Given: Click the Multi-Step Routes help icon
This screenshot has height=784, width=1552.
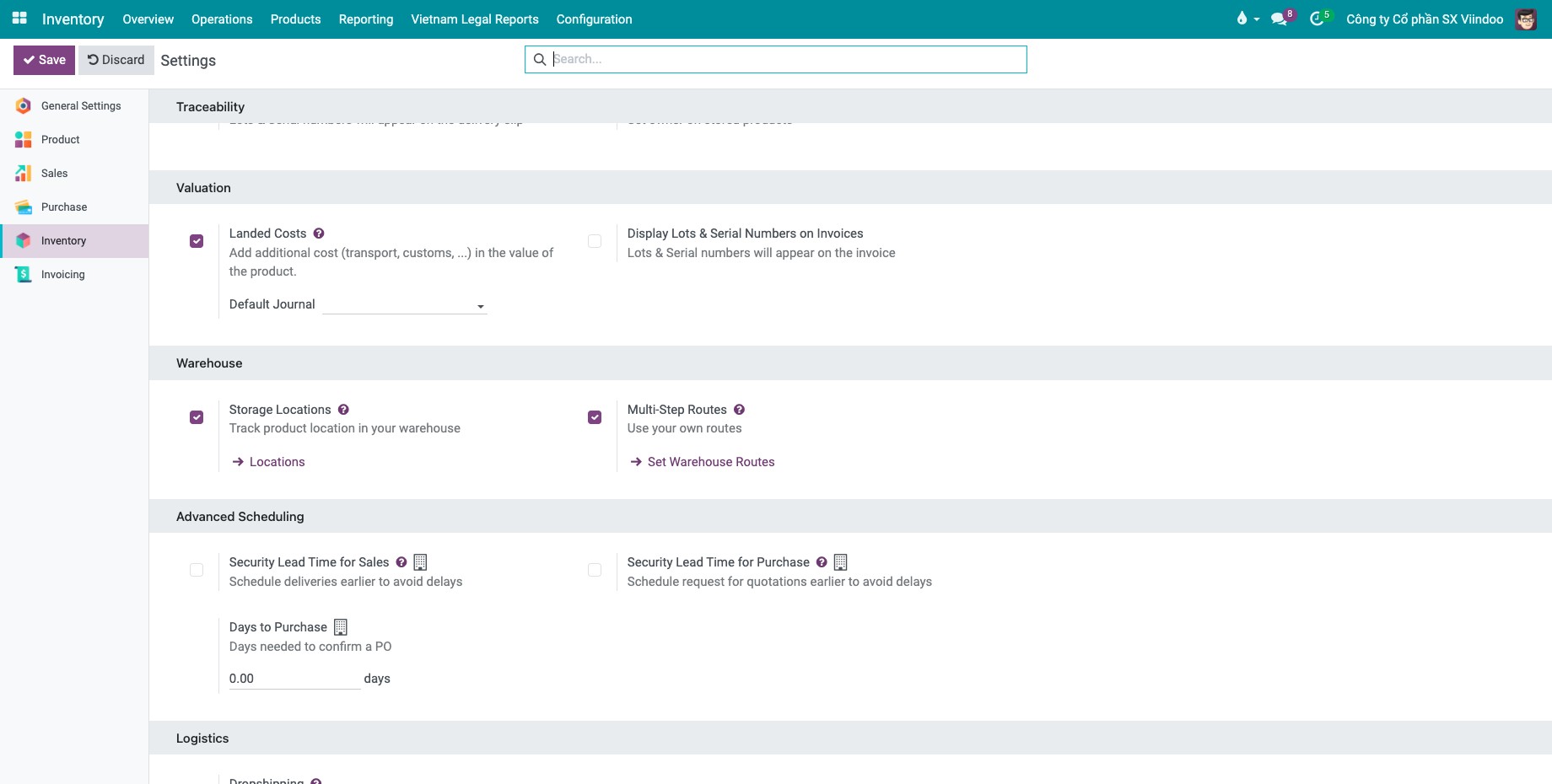Looking at the screenshot, I should 739,410.
